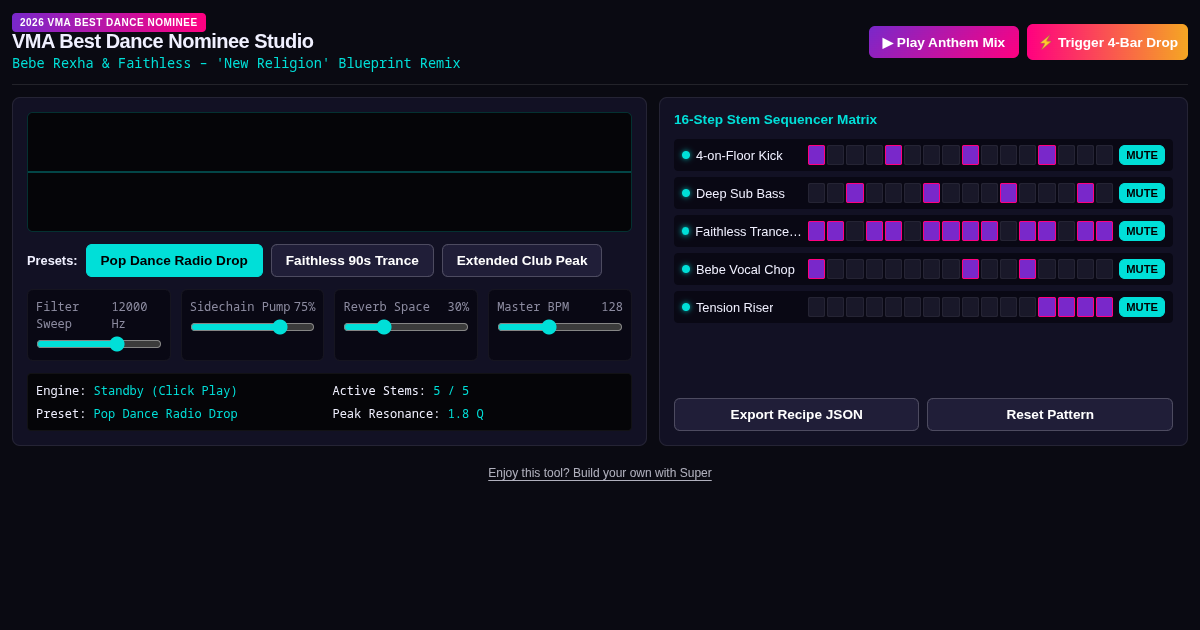
Task: Toggle step 7 of Deep Sub Bass
Action: click(932, 193)
